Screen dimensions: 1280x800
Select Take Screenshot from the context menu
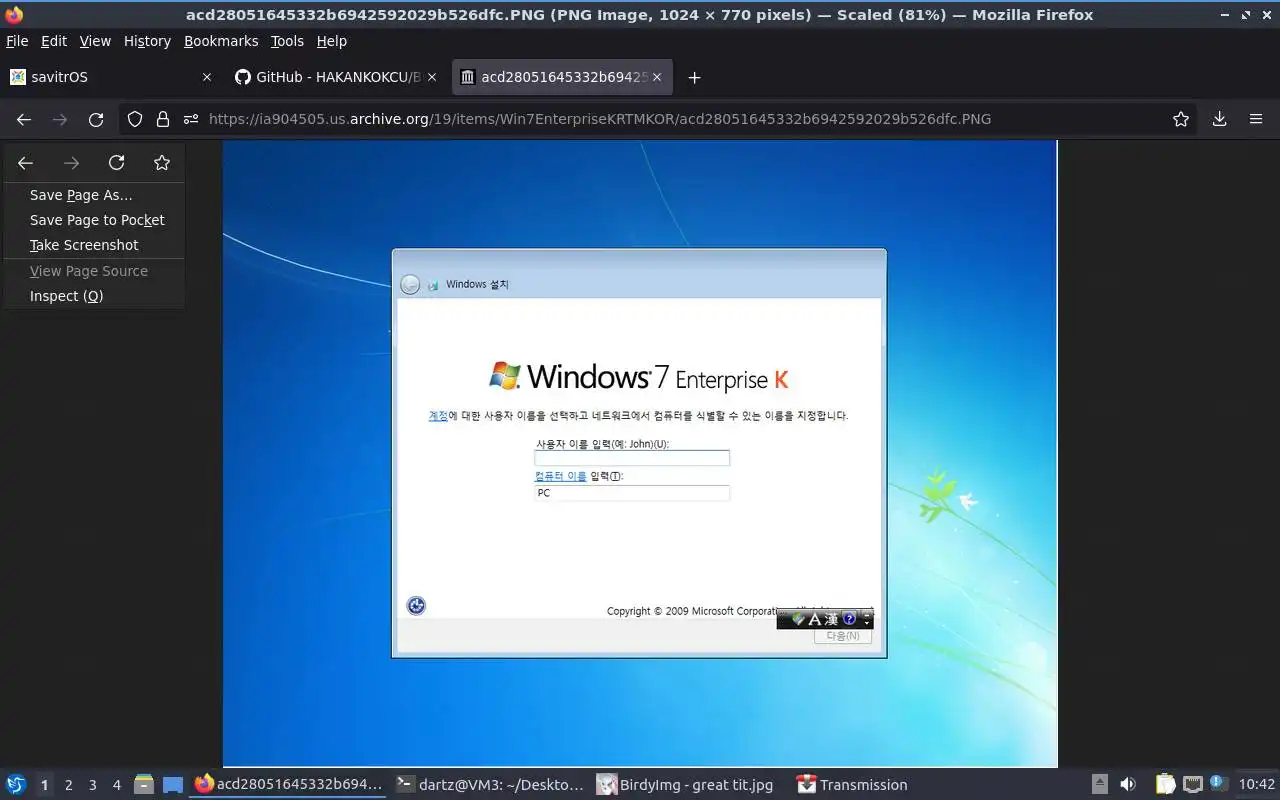[94, 245]
